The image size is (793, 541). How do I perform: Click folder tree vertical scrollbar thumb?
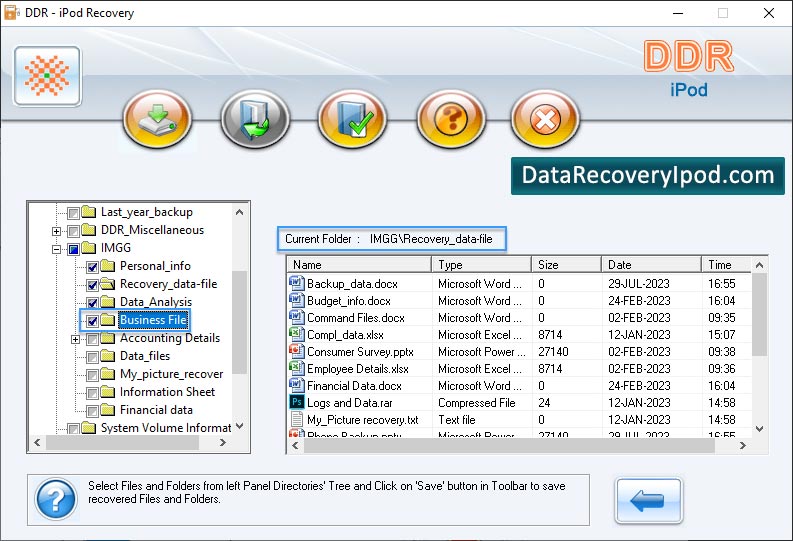click(240, 322)
